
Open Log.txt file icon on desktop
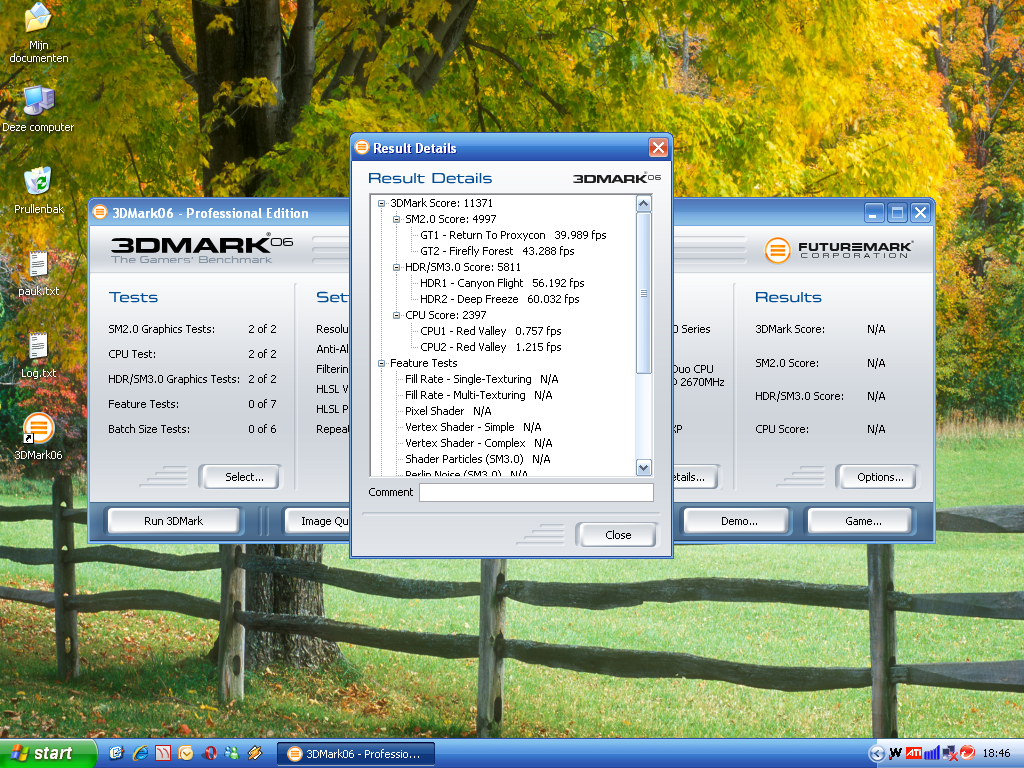pyautogui.click(x=39, y=355)
